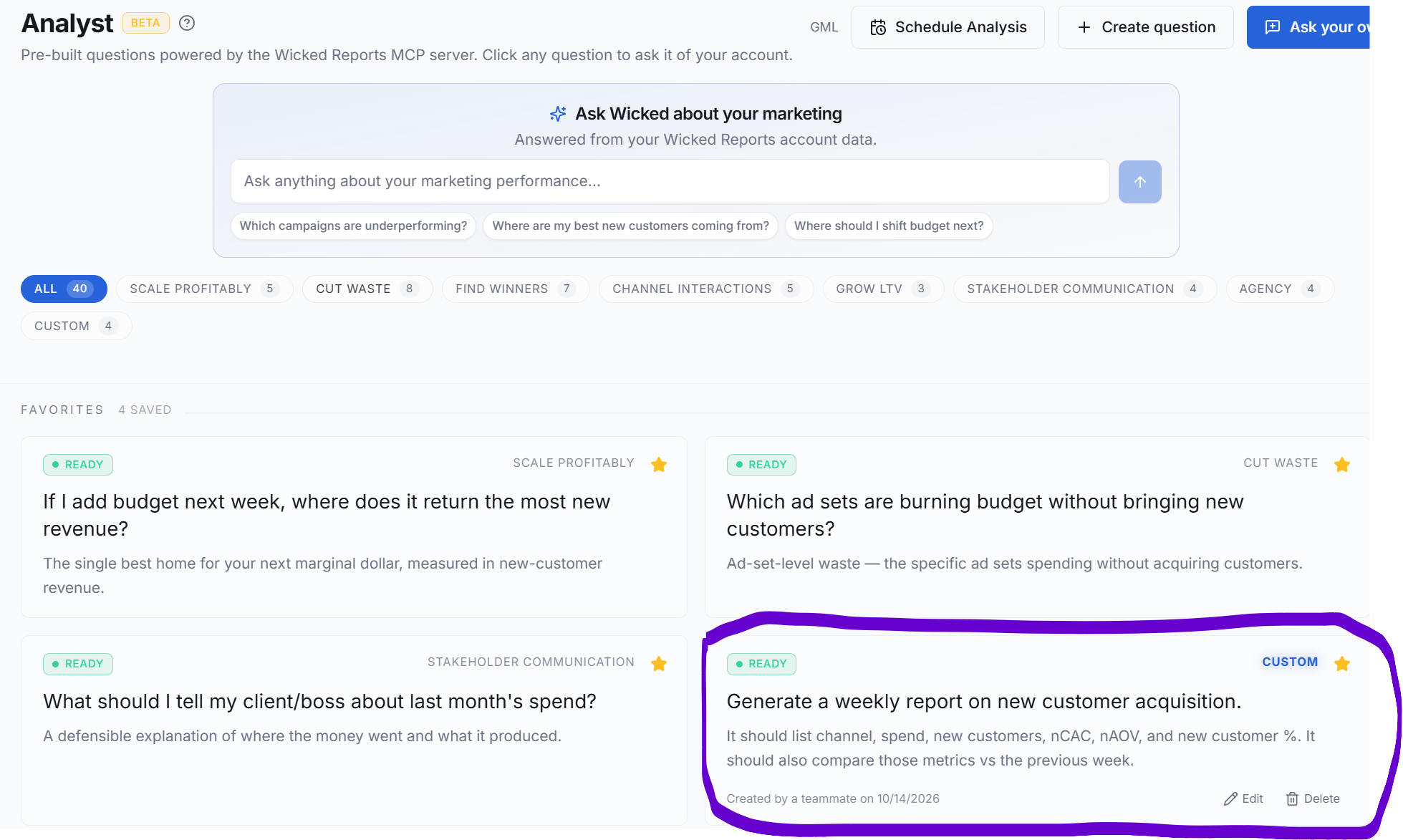Click the GML account label

pos(824,27)
